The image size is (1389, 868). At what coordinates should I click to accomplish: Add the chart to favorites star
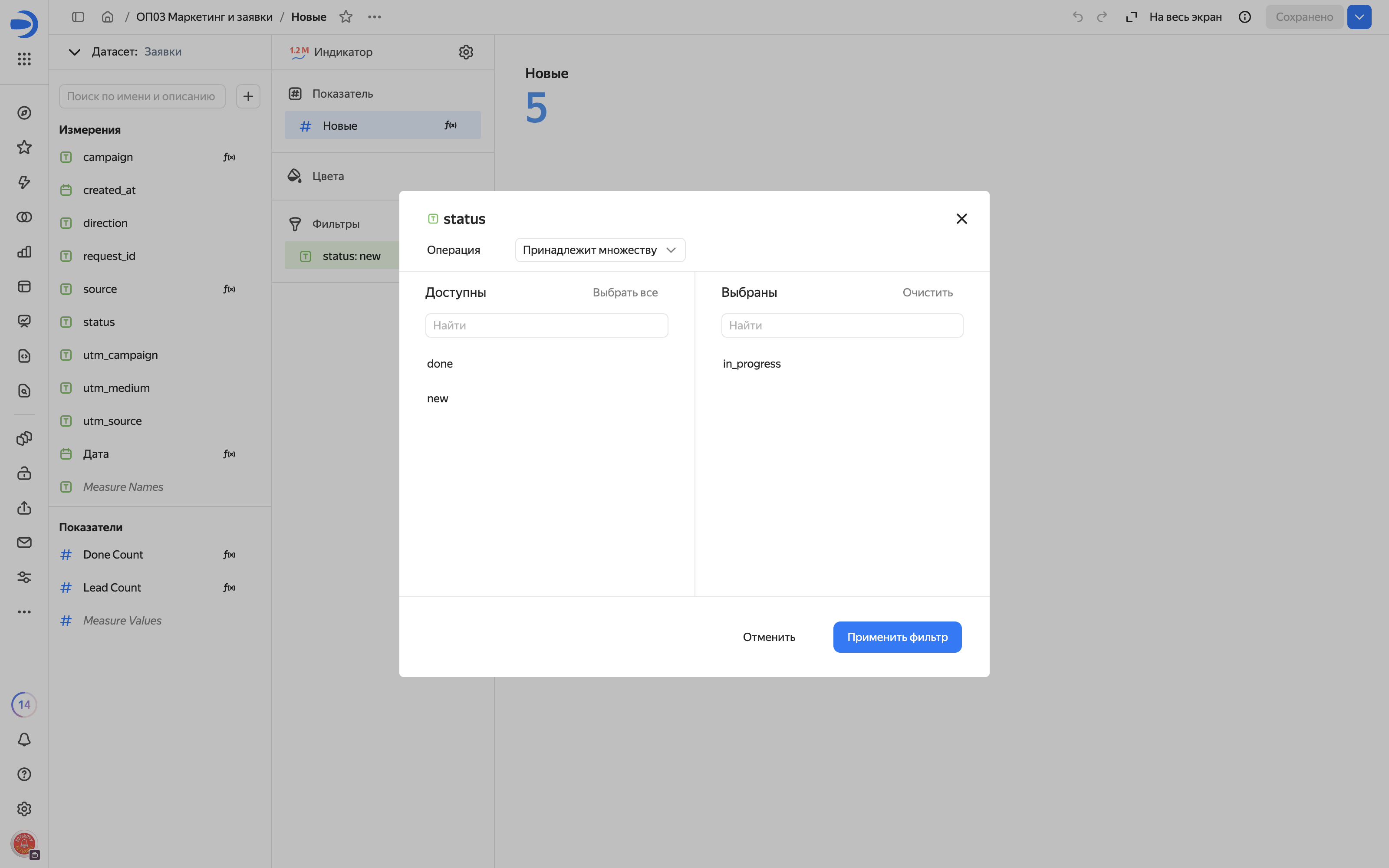click(346, 16)
